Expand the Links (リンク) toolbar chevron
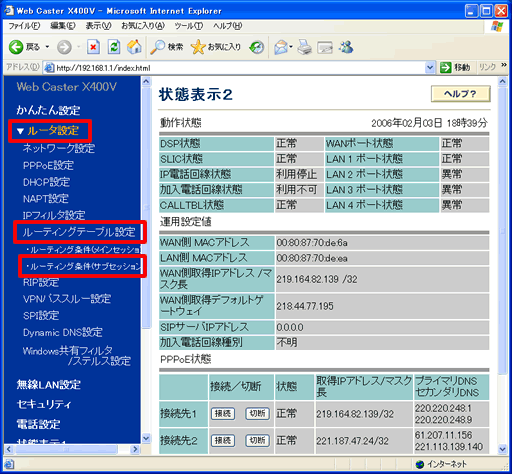 (x=504, y=65)
